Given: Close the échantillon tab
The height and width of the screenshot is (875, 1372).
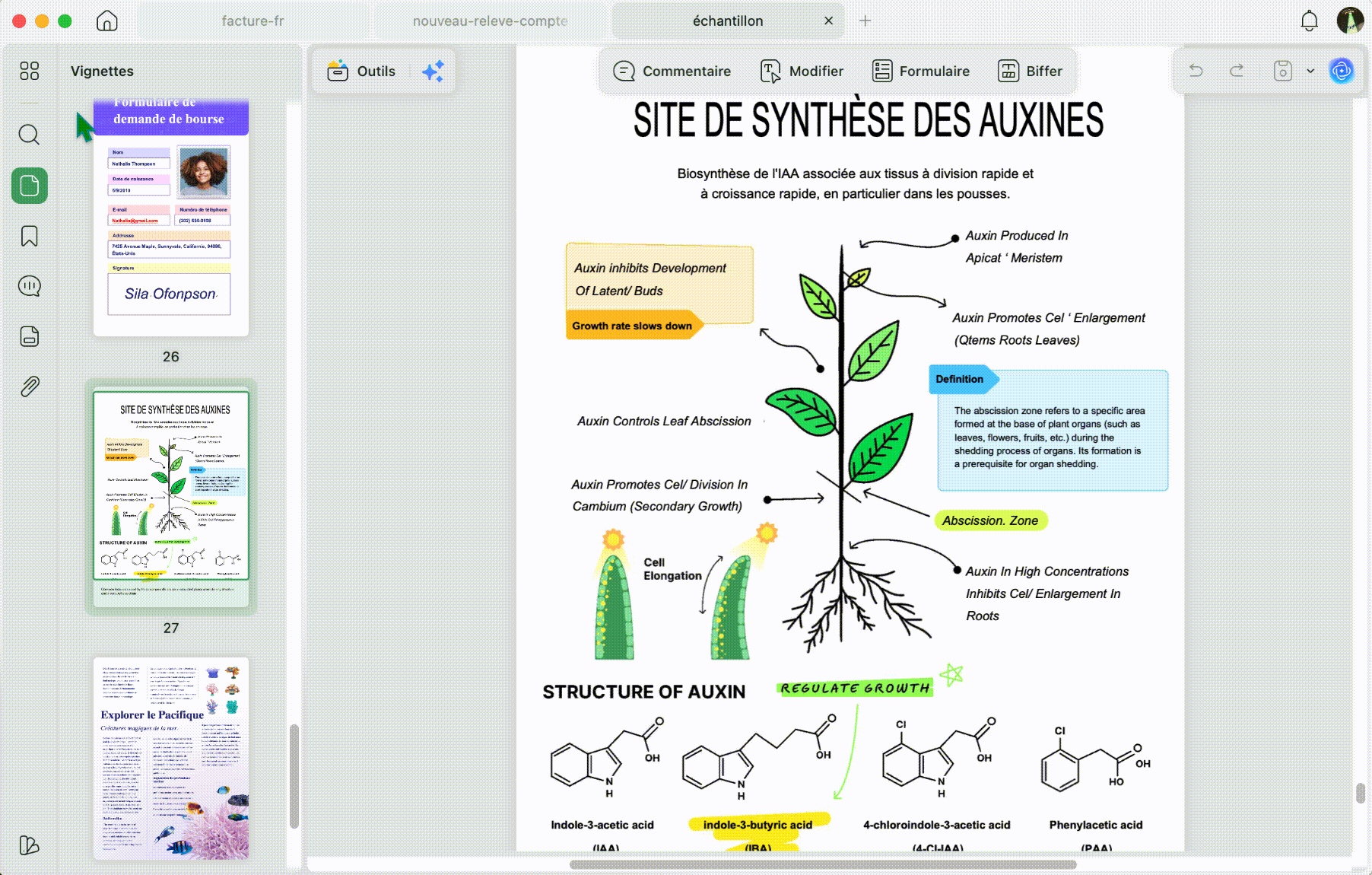Looking at the screenshot, I should pos(828,21).
